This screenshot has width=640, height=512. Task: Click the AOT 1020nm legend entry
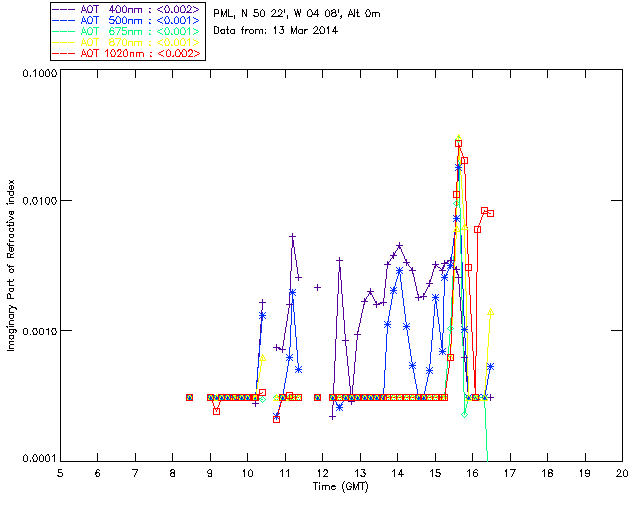click(x=126, y=53)
